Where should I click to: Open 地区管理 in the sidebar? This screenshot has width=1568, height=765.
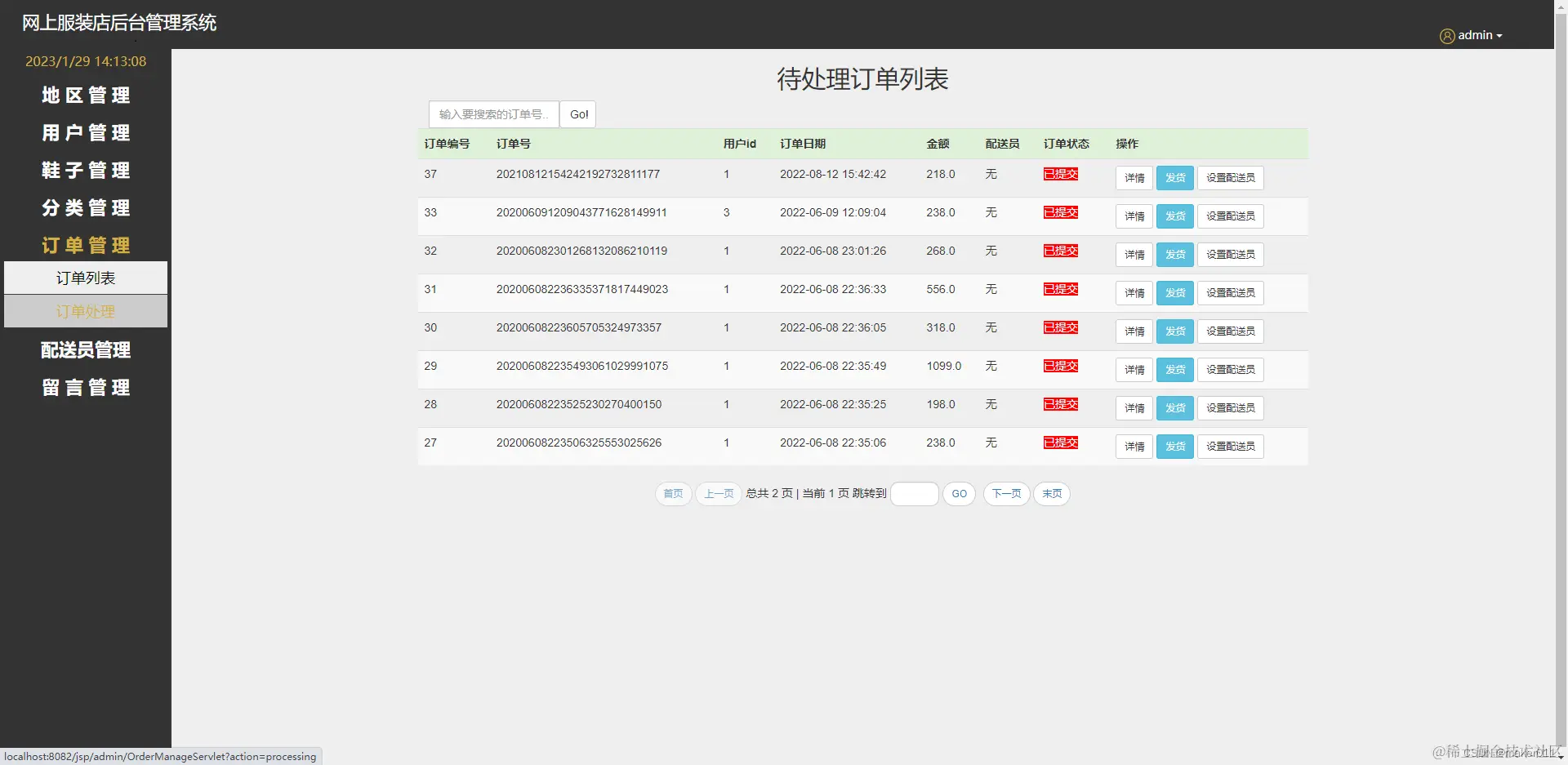coord(86,96)
